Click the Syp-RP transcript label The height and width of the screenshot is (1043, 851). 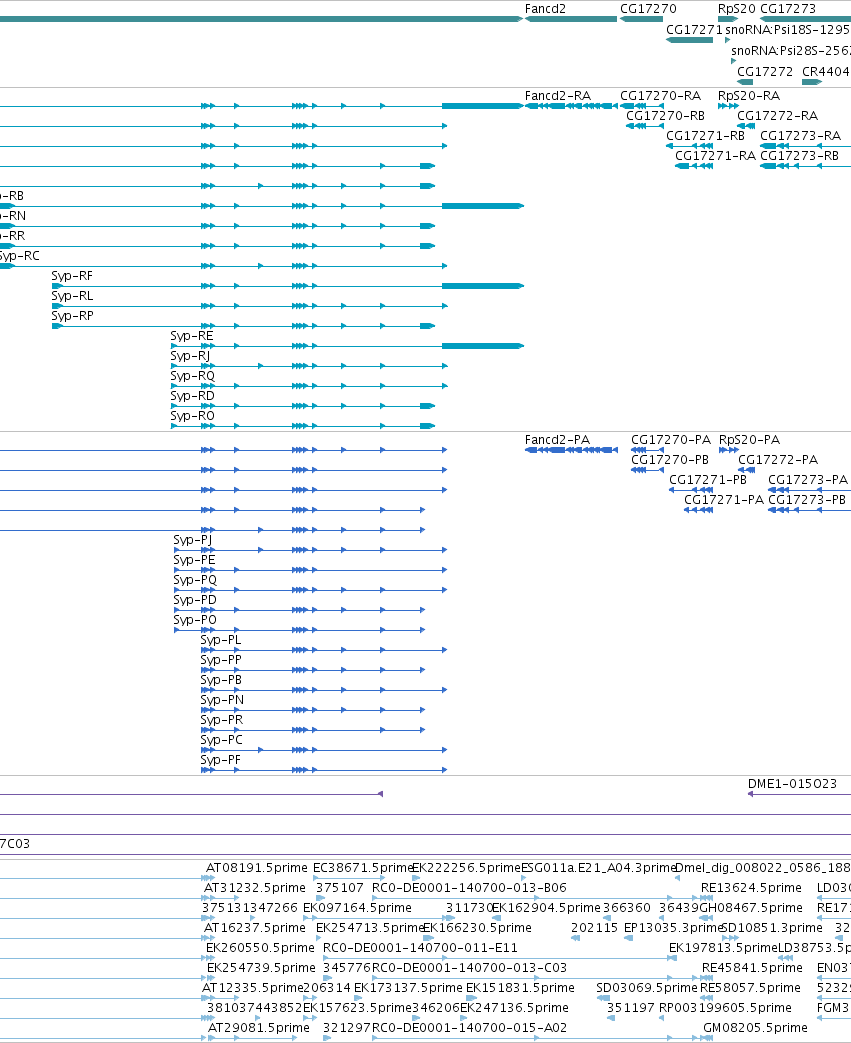point(73,316)
